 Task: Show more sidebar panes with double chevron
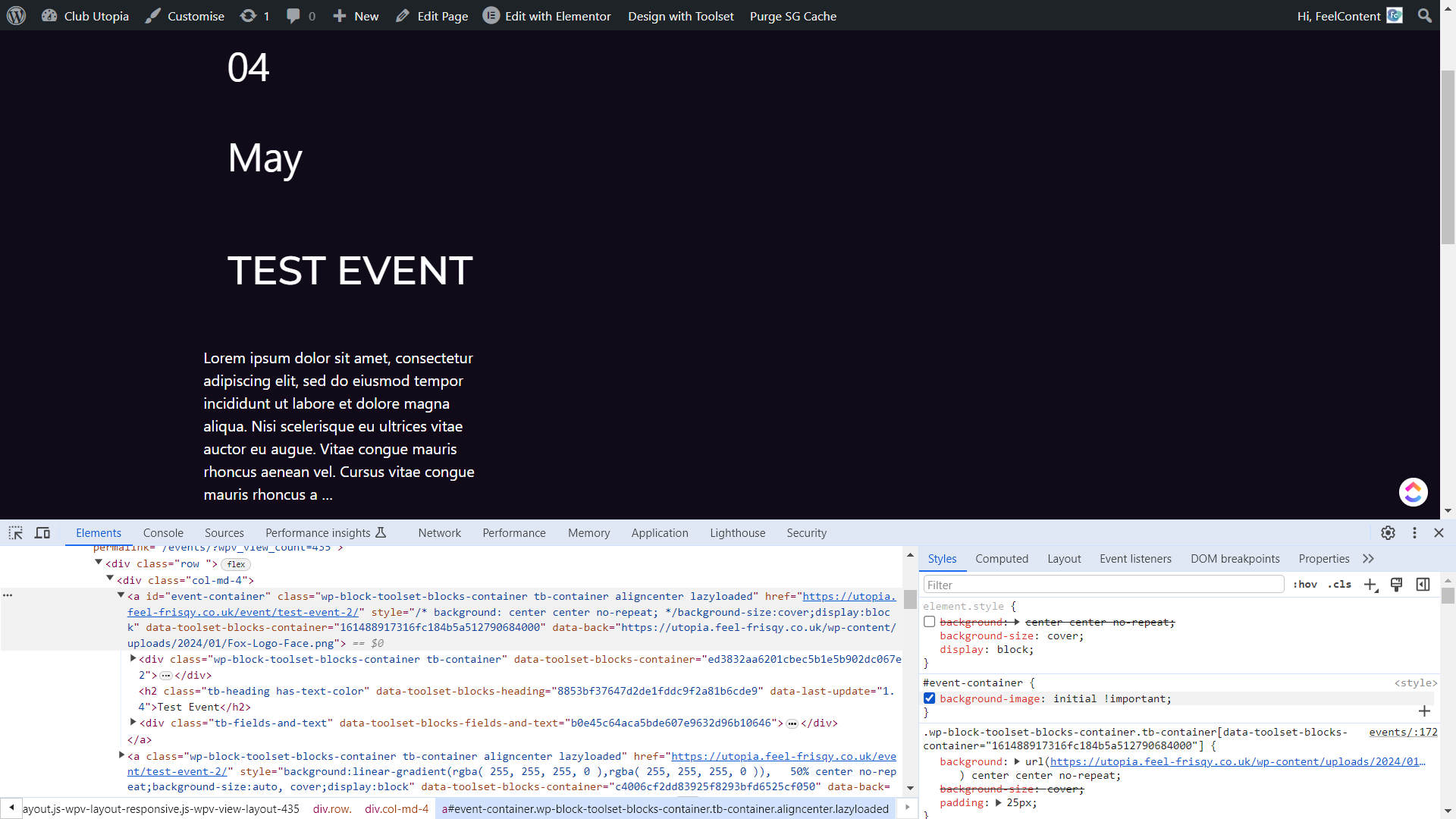pyautogui.click(x=1368, y=559)
